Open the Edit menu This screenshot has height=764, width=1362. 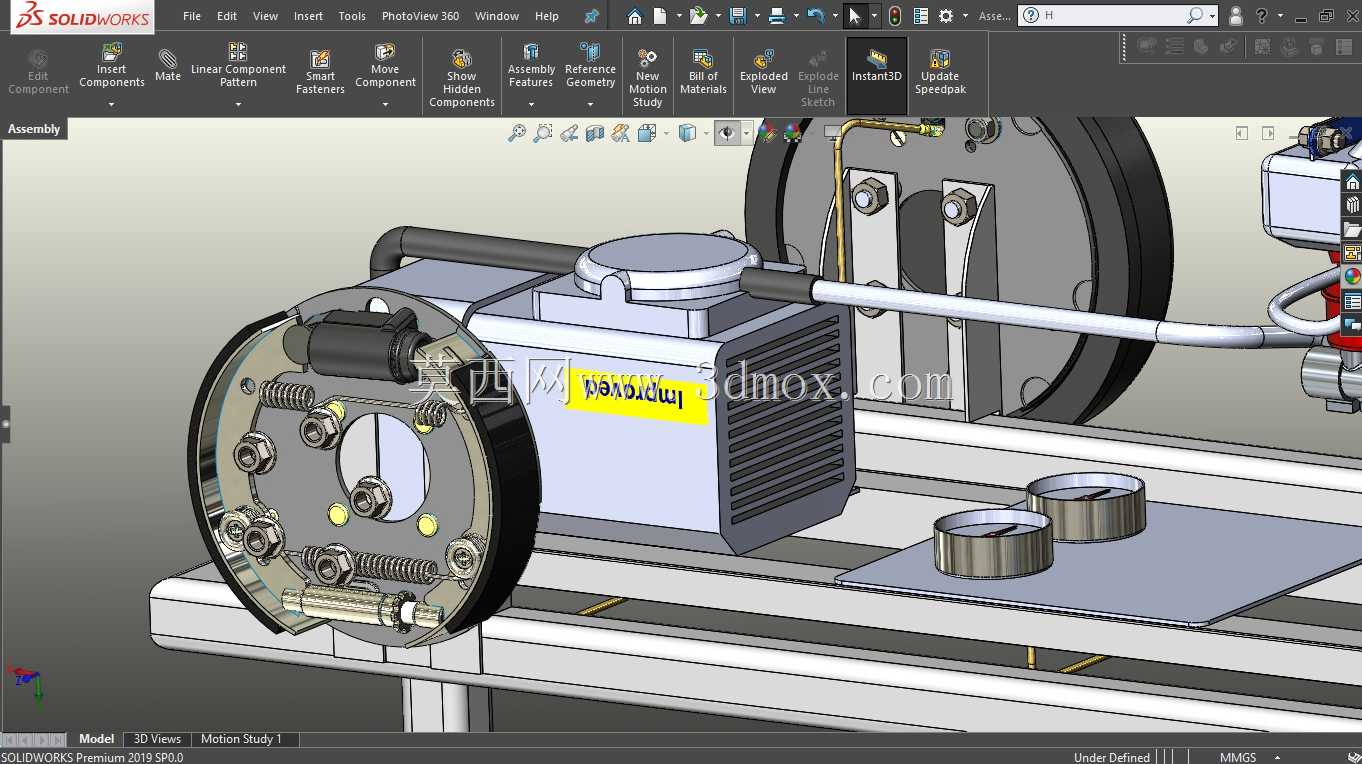click(227, 16)
